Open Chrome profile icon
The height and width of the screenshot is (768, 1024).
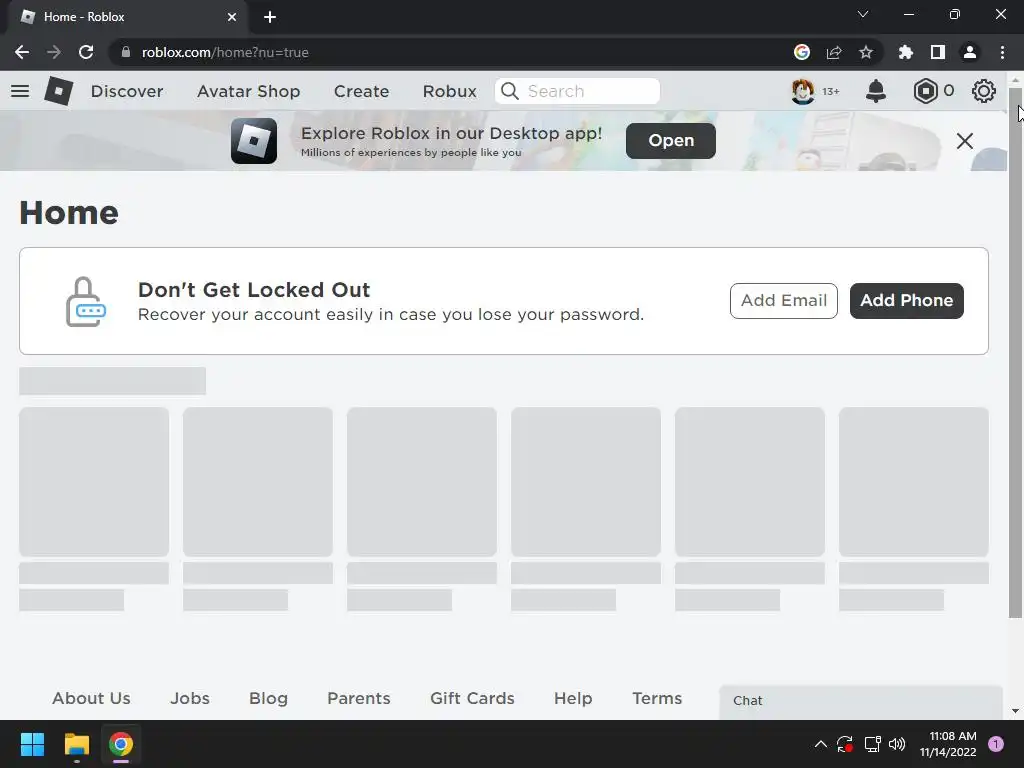pyautogui.click(x=970, y=52)
